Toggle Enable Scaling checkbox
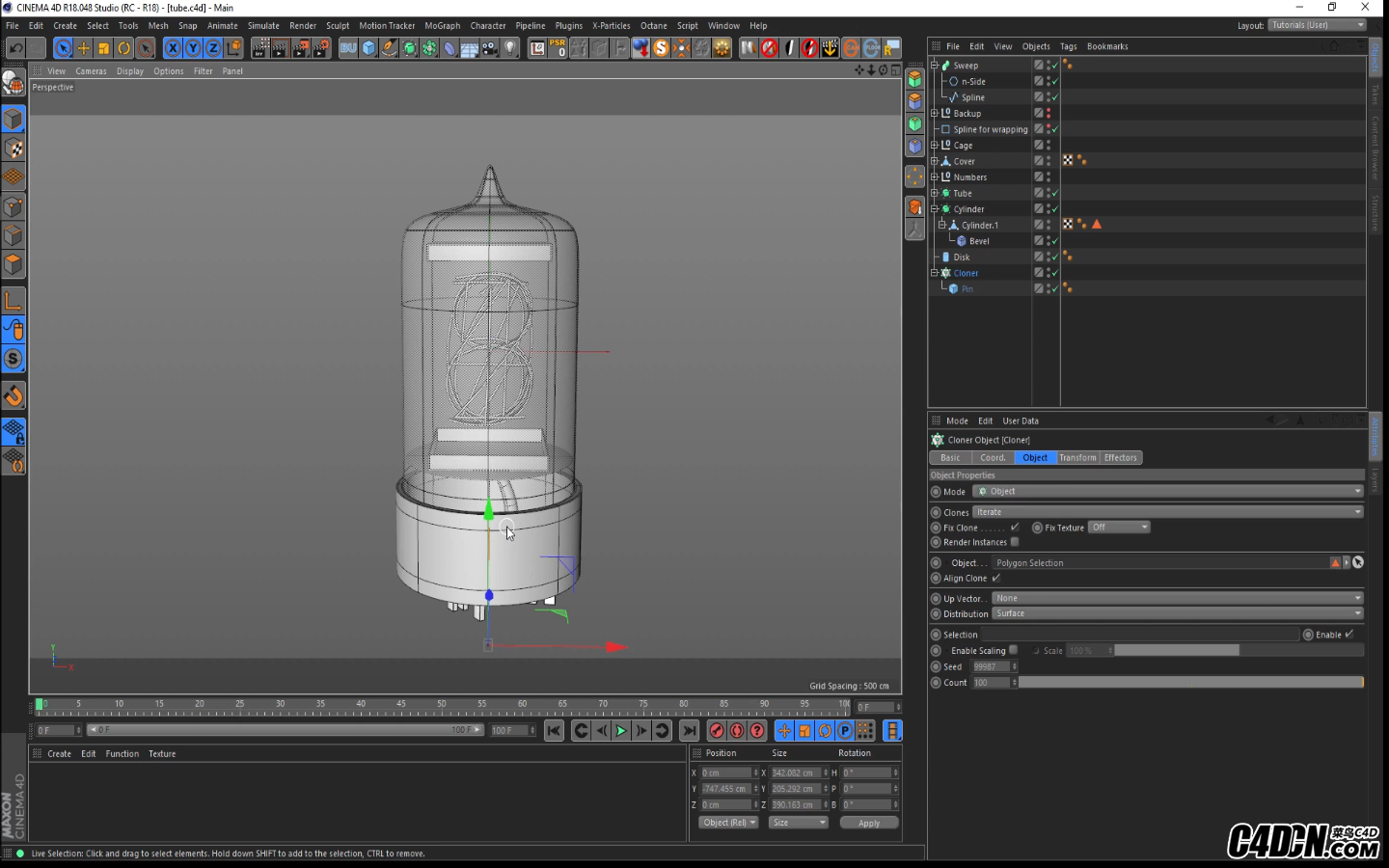Image resolution: width=1389 pixels, height=868 pixels. (x=1013, y=650)
